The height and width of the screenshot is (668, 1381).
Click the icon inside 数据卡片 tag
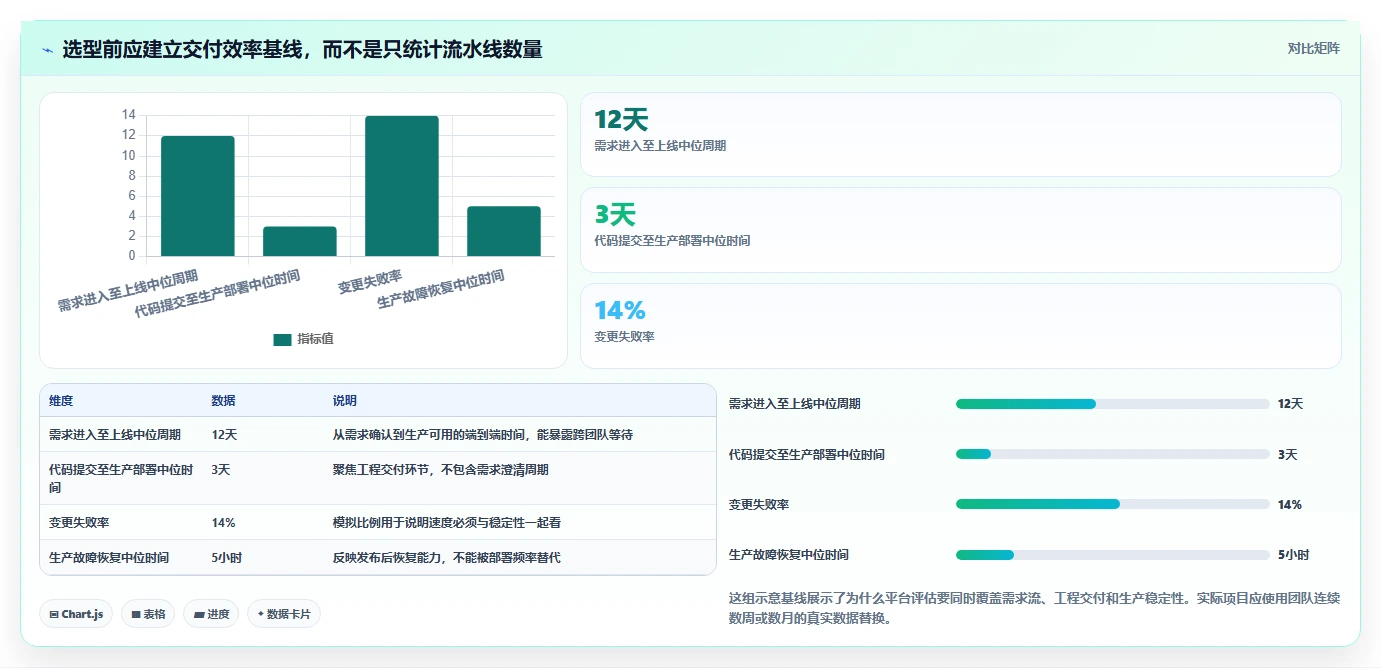coord(260,614)
